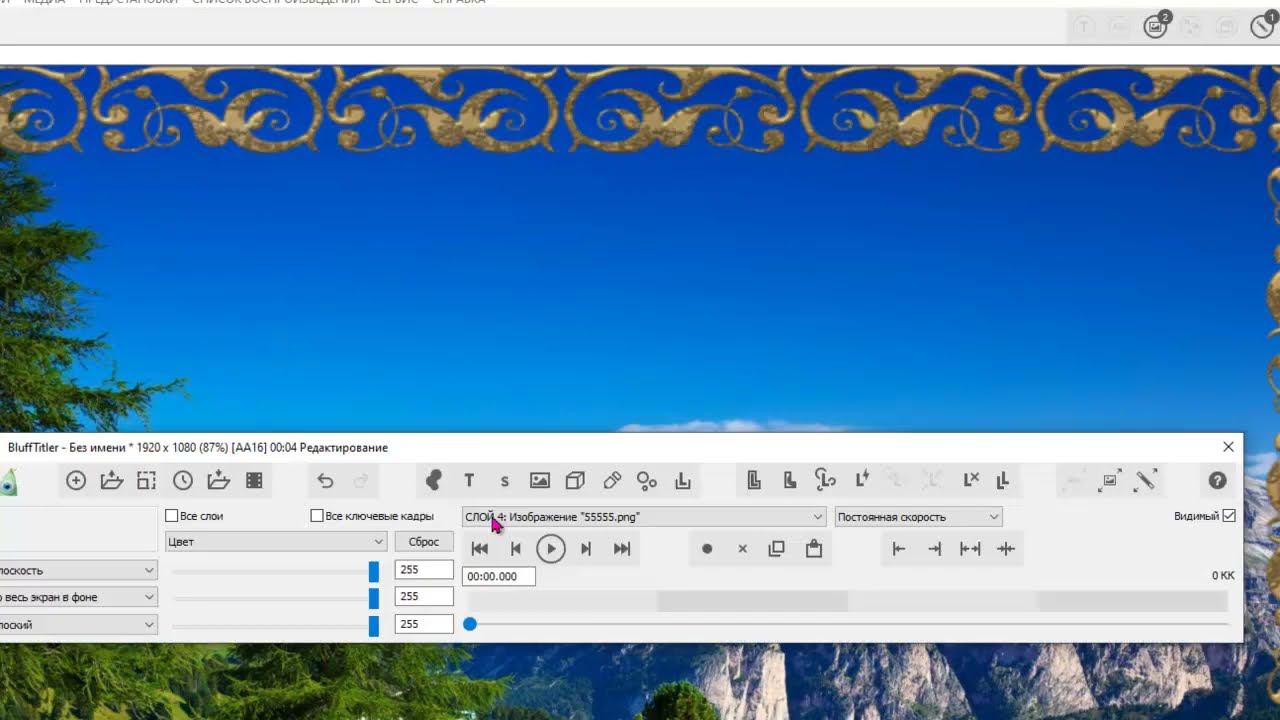Click the L with lightning bolt icon
The image size is (1280, 720).
point(861,481)
